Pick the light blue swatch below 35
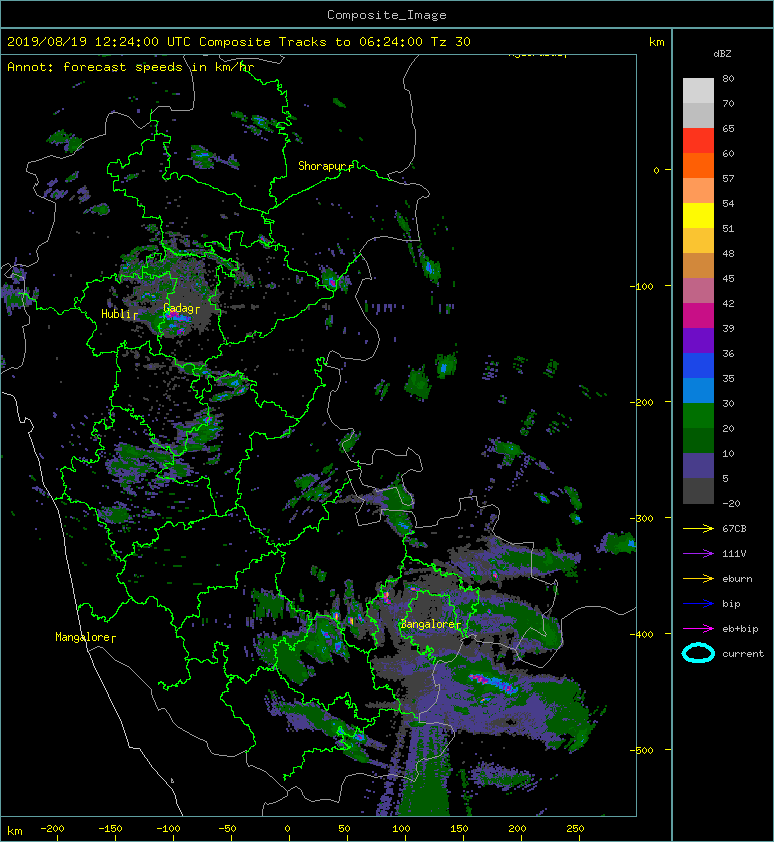 698,390
